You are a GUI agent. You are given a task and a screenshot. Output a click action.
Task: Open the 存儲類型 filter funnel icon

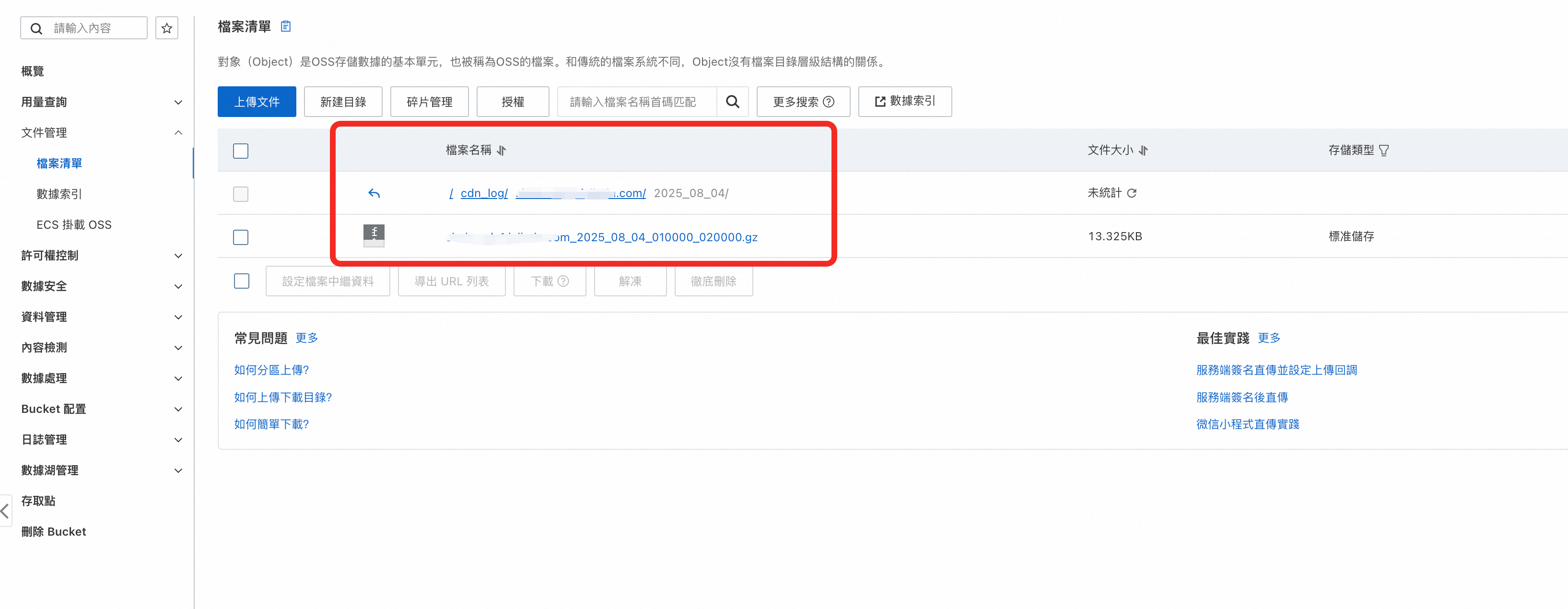click(1383, 151)
